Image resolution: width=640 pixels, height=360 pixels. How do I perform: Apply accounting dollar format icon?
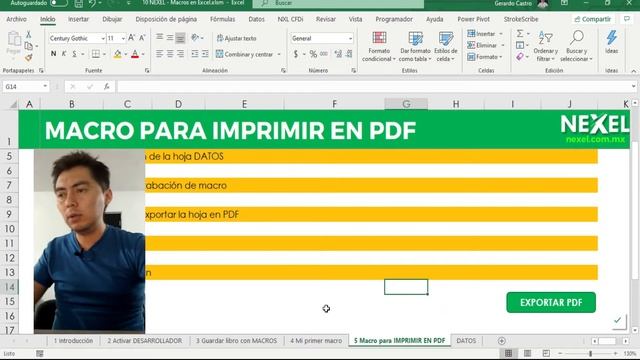tap(296, 54)
